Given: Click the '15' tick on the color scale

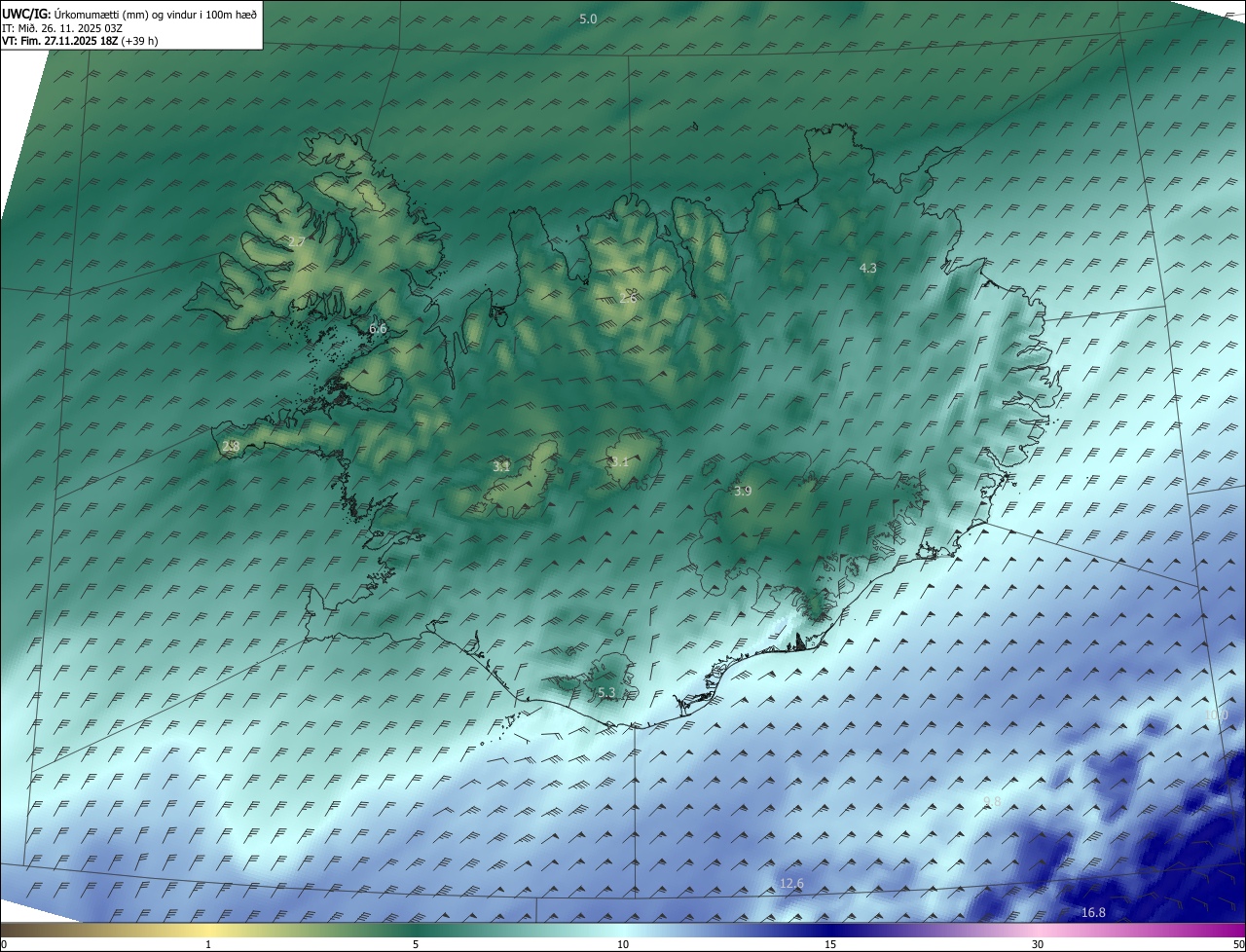Looking at the screenshot, I should click(830, 944).
